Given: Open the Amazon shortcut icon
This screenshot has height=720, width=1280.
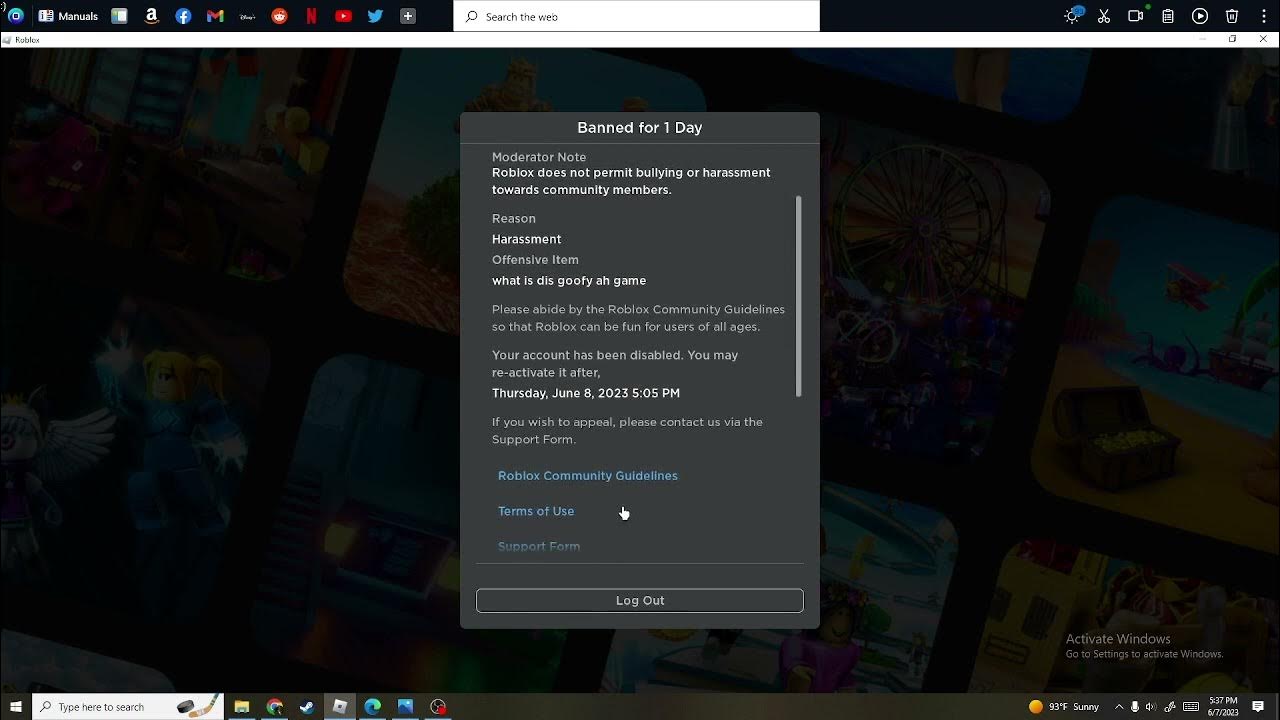Looking at the screenshot, I should (x=151, y=16).
